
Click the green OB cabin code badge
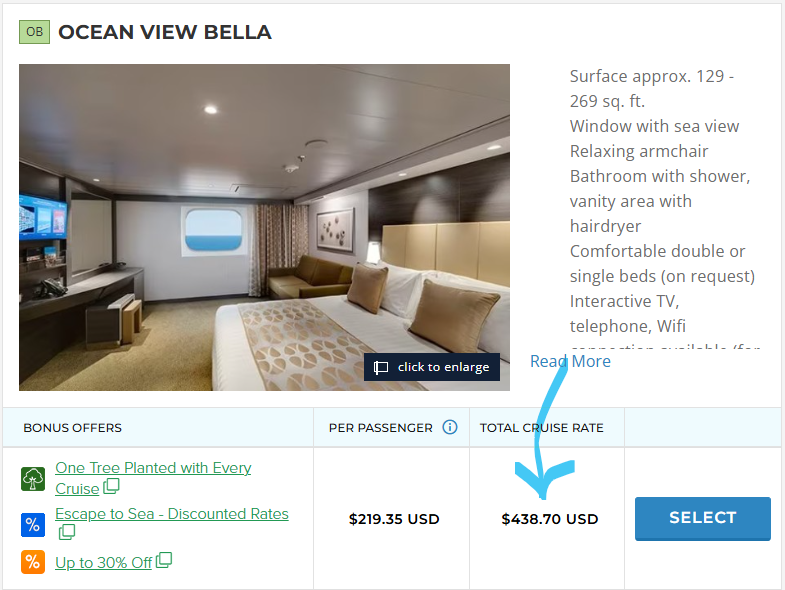point(35,32)
